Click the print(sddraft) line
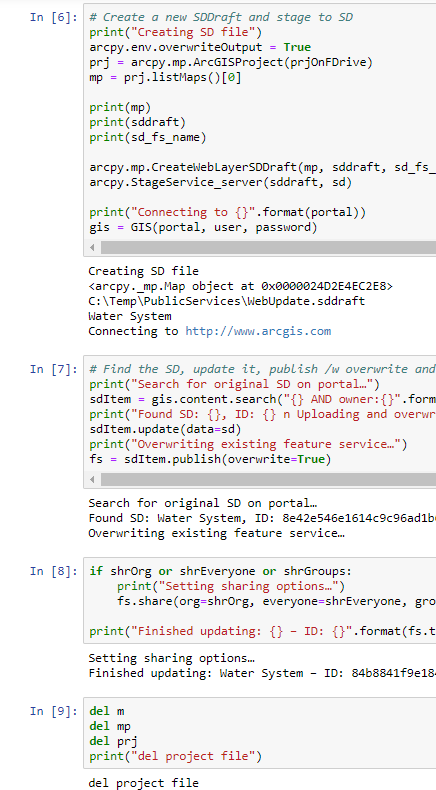 138,122
